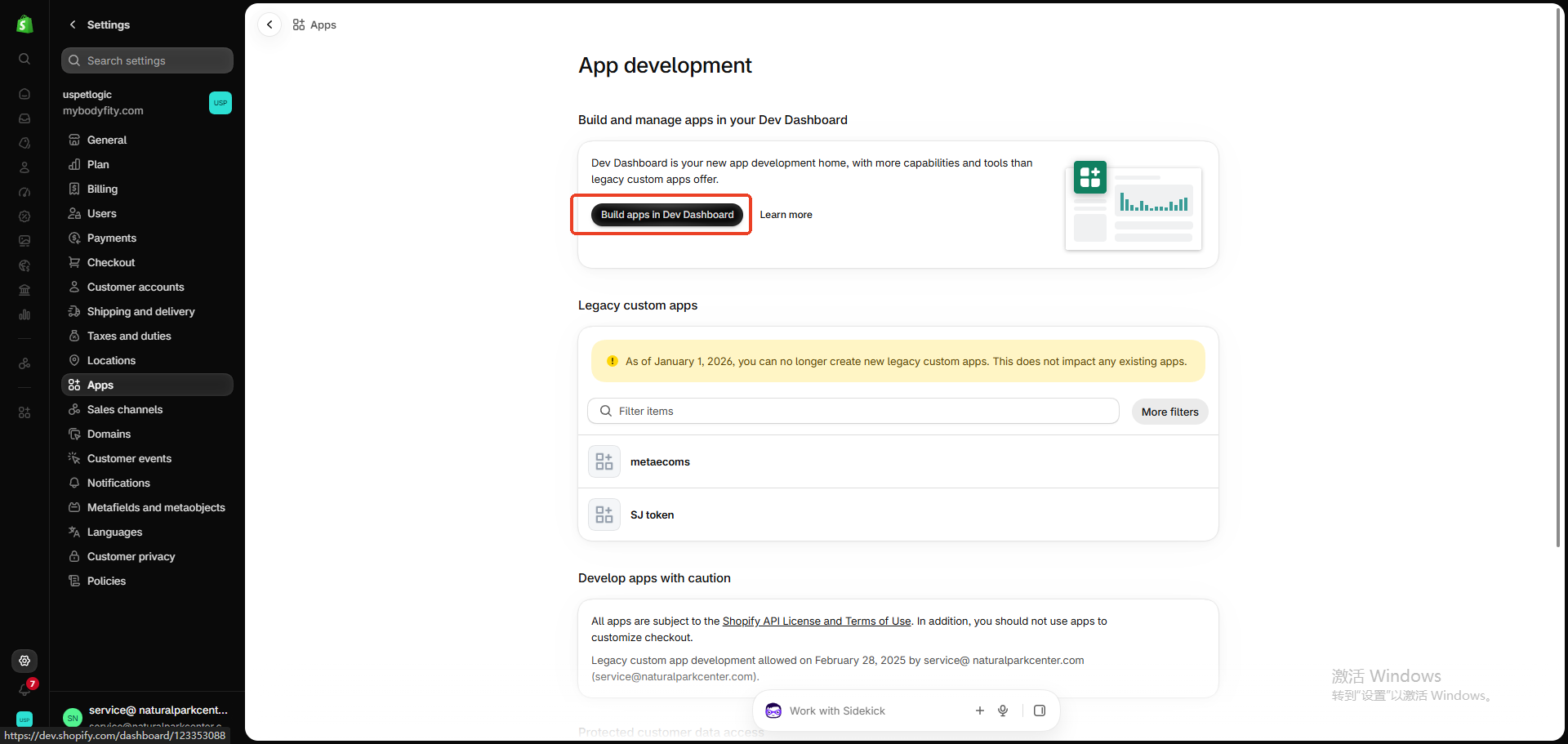Viewport: 1568px width, 744px height.
Task: Open Markets globe icon in rail
Action: pyautogui.click(x=24, y=265)
